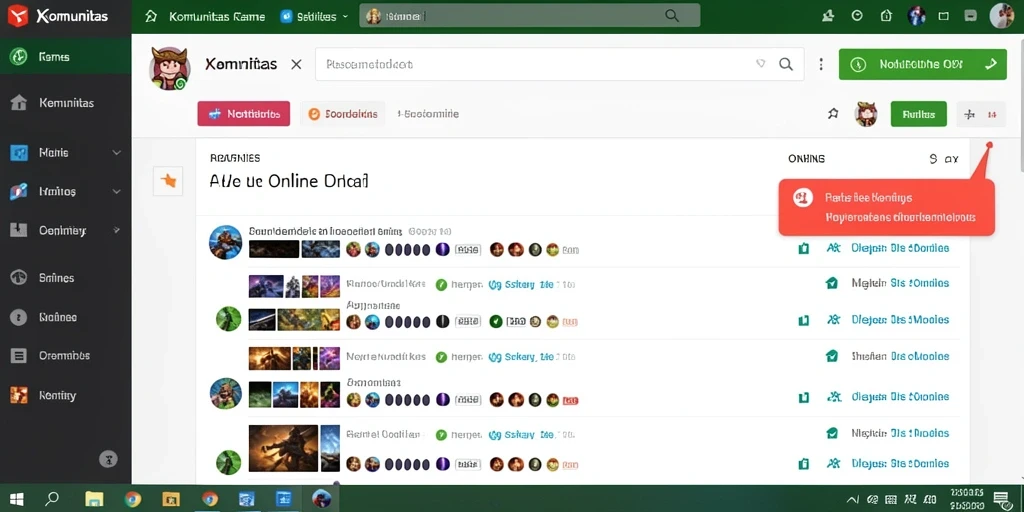Open the home icon beside Komunitas Game
Screen dimensions: 1024x512
coord(151,16)
